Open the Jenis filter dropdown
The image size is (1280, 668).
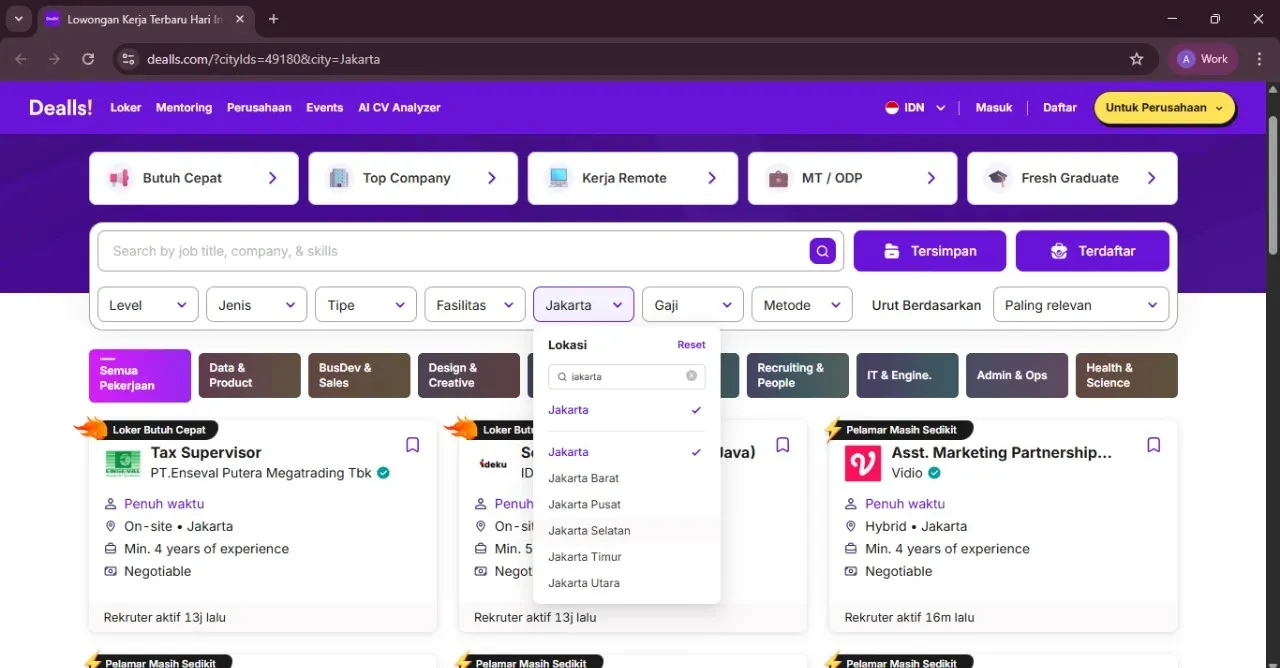click(257, 305)
